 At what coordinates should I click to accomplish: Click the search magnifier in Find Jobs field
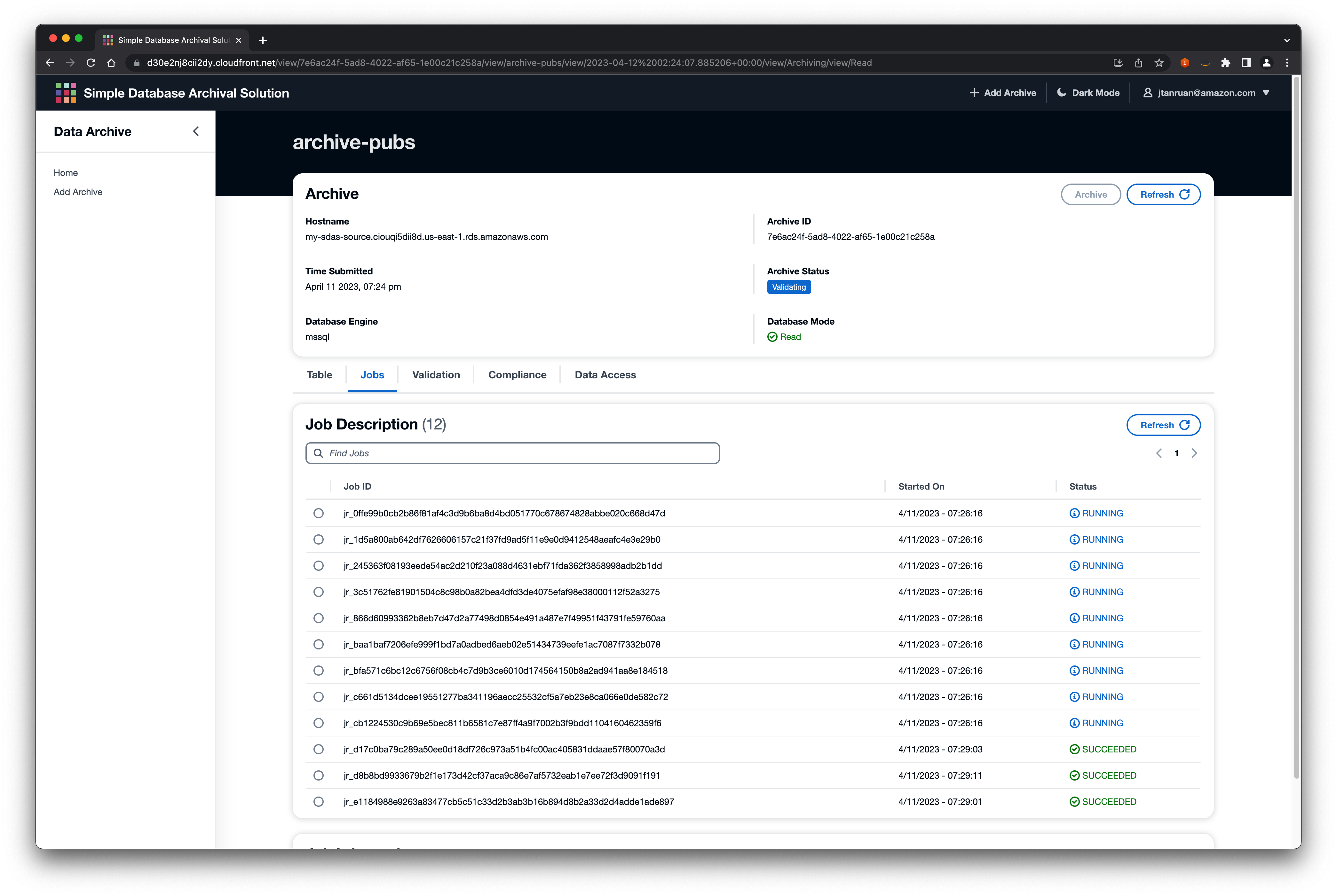pos(318,452)
